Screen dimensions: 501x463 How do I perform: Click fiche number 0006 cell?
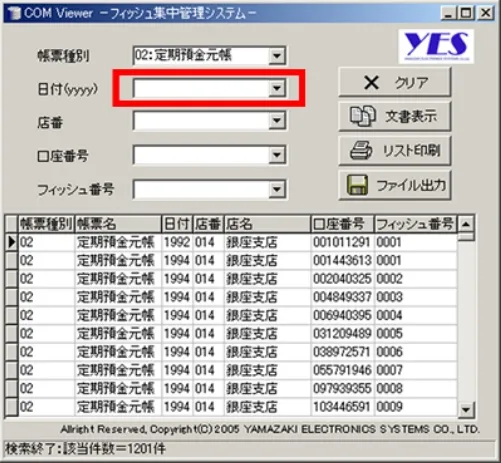415,352
